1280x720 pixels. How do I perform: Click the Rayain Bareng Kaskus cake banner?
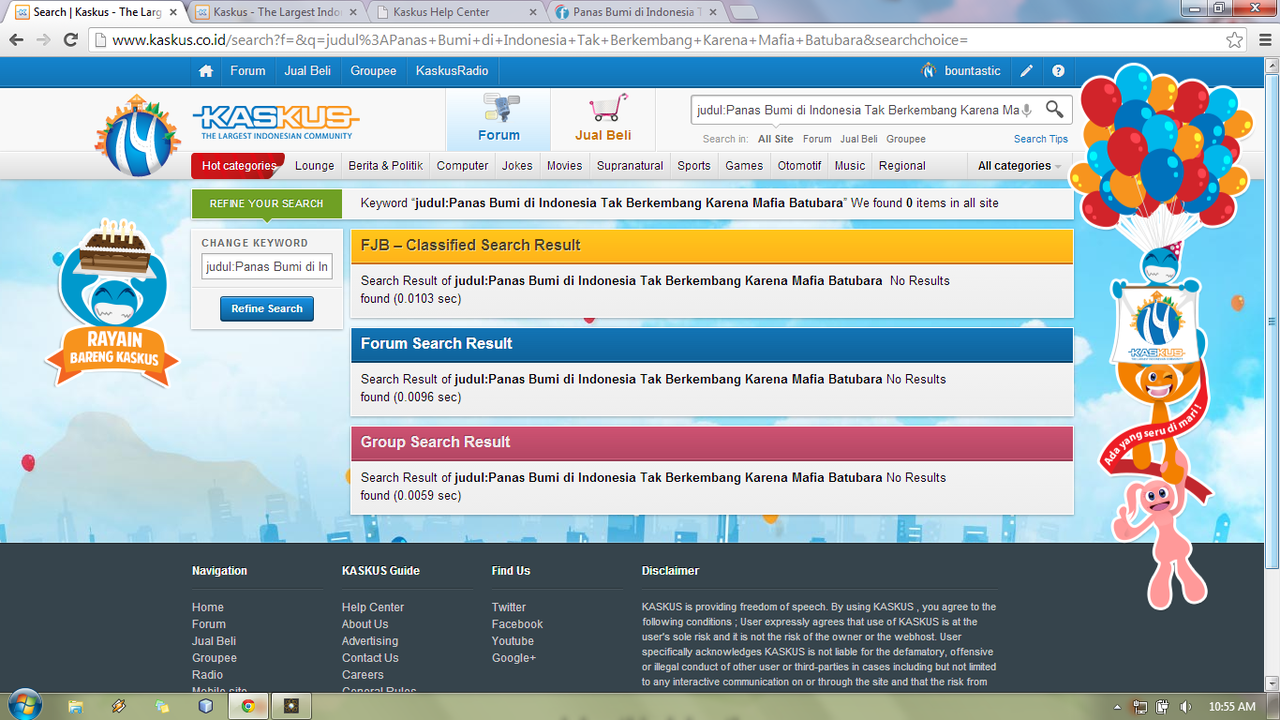click(x=113, y=303)
